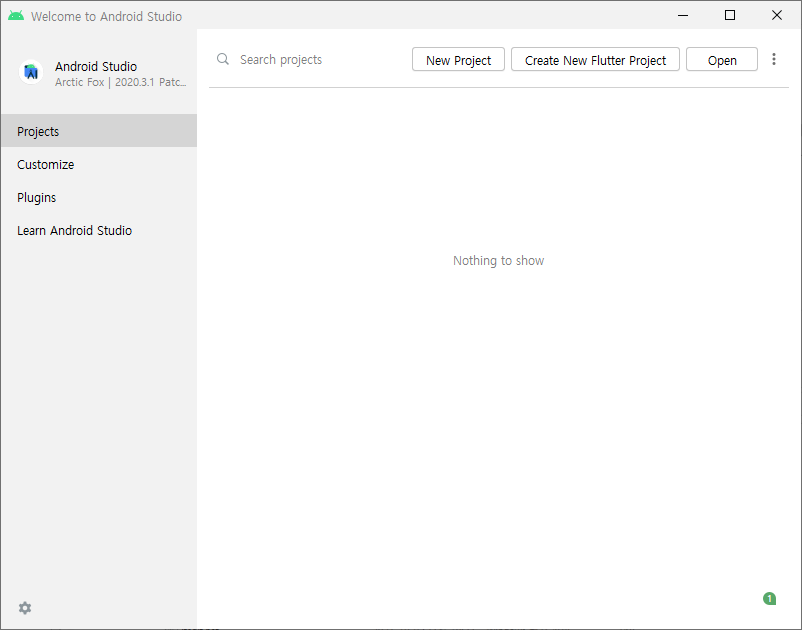The image size is (802, 630).
Task: Select the Projects tab in sidebar
Action: coord(99,131)
